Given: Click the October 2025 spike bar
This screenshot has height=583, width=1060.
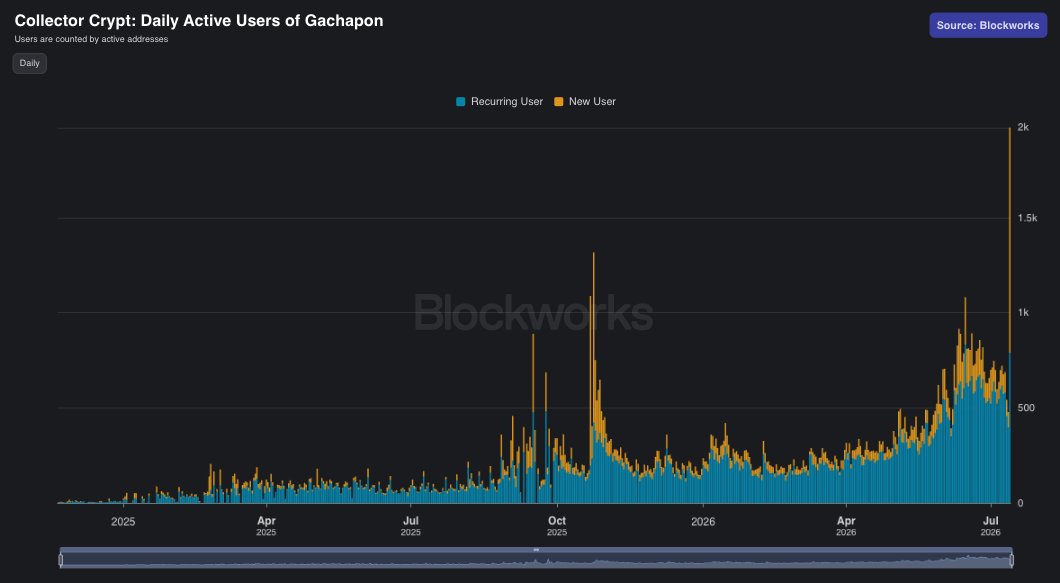Looking at the screenshot, I should 594,377.
